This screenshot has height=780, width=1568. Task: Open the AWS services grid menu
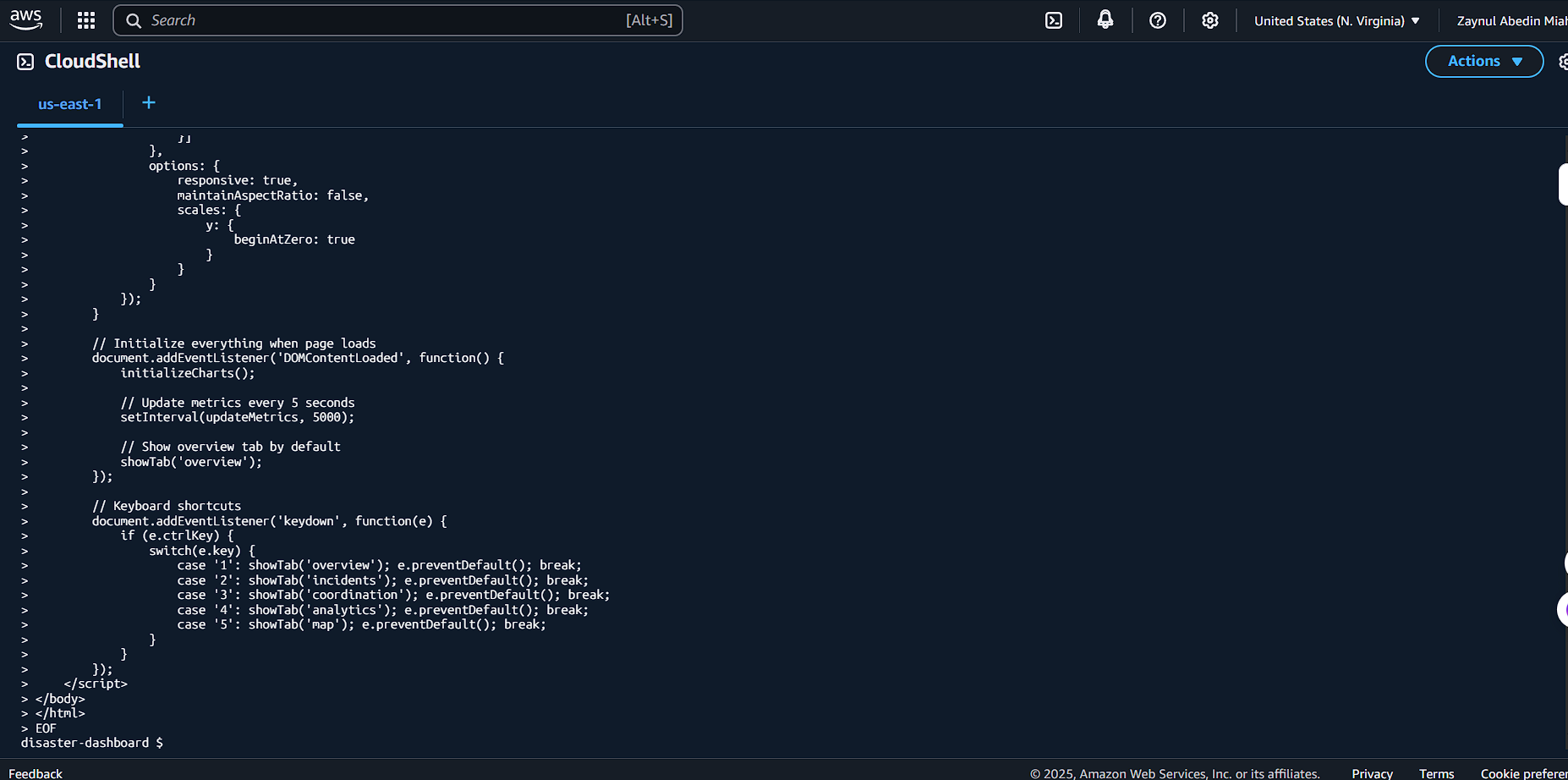click(86, 20)
